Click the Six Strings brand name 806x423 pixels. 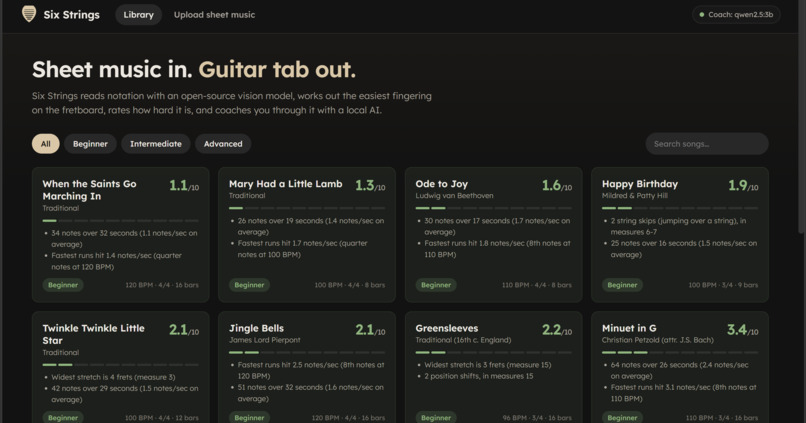pyautogui.click(x=71, y=15)
